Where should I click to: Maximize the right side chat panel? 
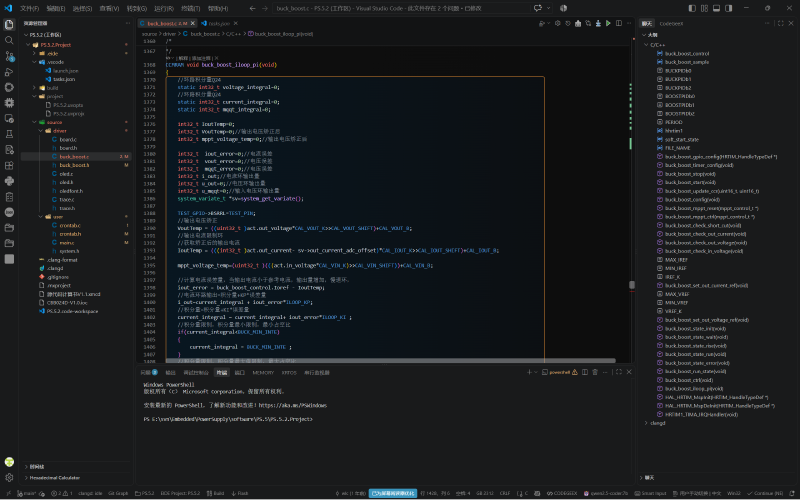point(781,23)
